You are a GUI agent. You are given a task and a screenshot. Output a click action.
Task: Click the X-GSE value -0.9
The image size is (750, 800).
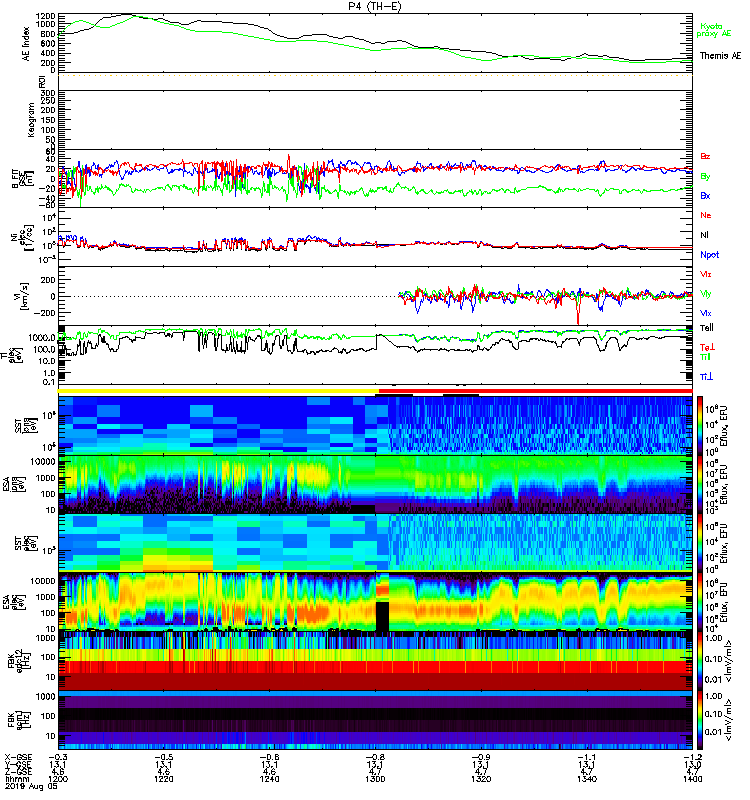(481, 758)
